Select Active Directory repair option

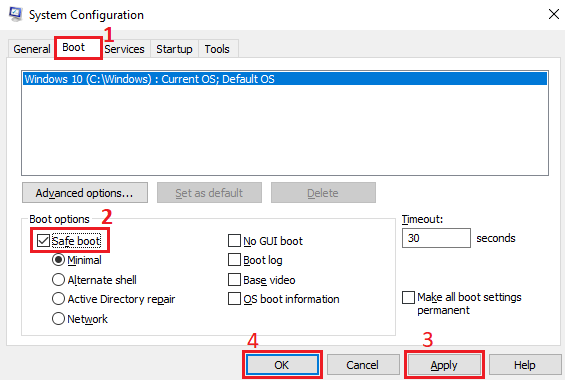(58, 299)
